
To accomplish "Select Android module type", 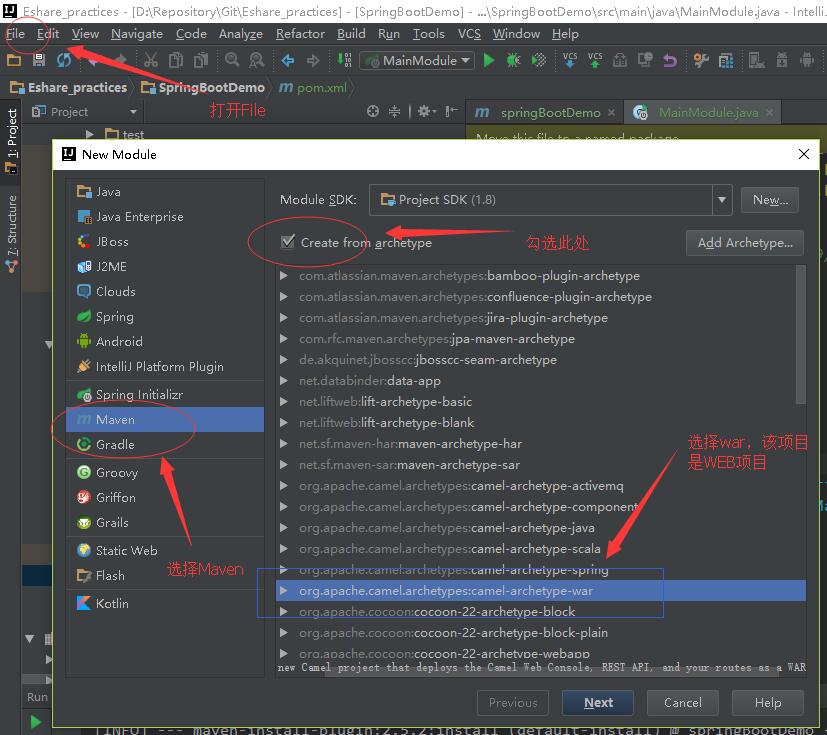I will (165, 342).
